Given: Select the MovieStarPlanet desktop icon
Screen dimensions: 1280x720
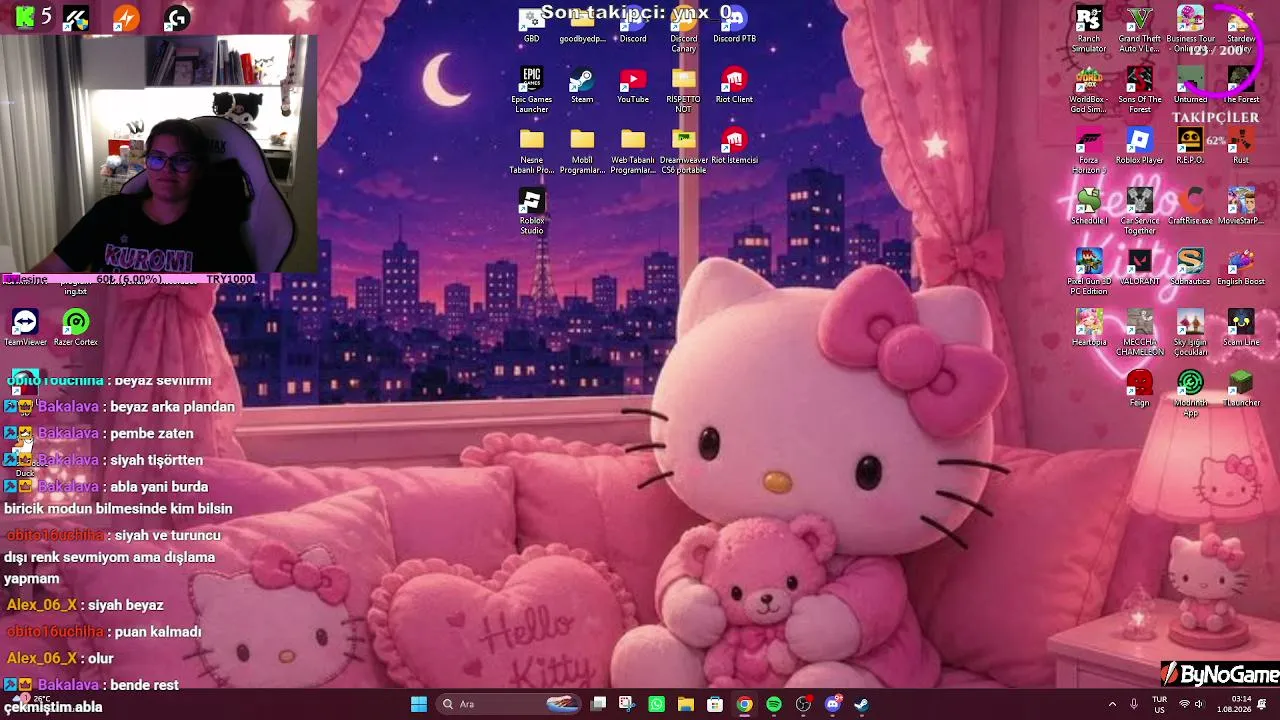Looking at the screenshot, I should pos(1241,207).
